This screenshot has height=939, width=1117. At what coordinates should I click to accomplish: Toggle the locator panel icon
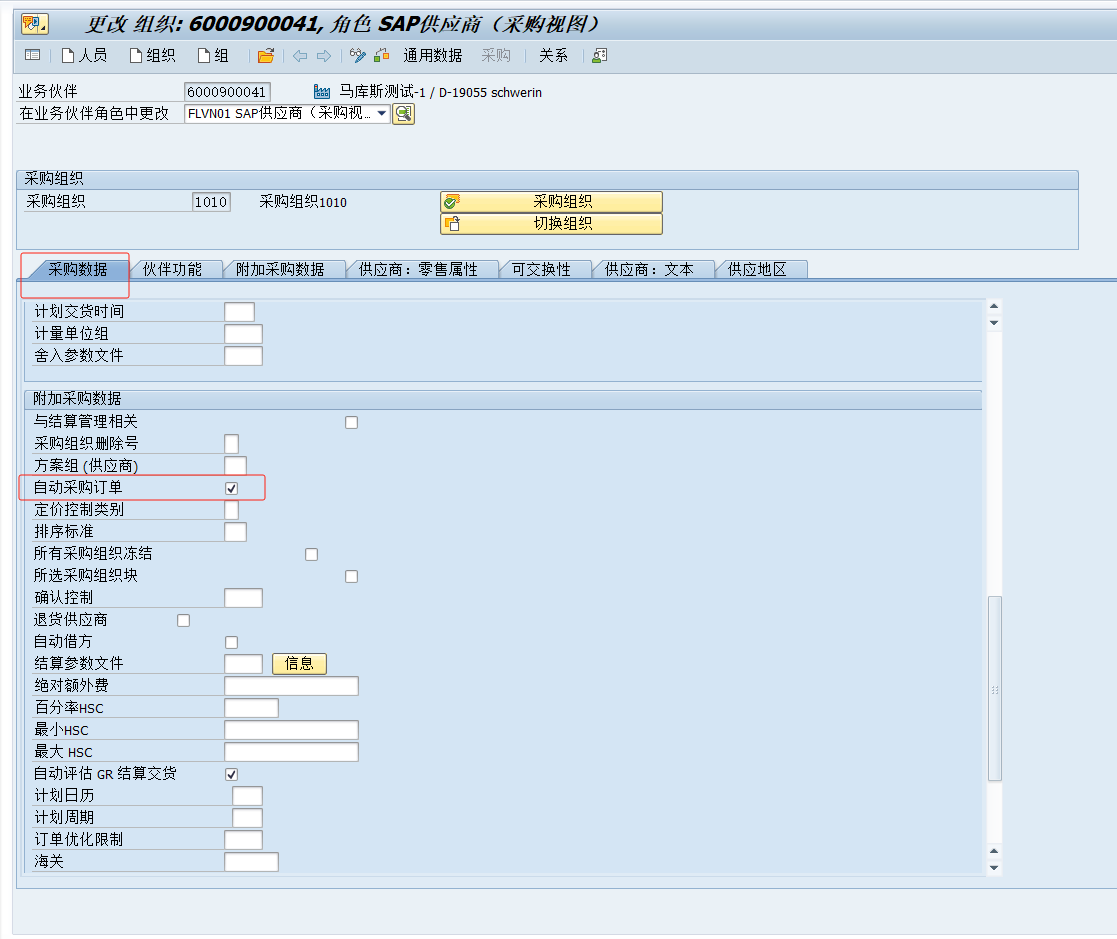tap(32, 55)
